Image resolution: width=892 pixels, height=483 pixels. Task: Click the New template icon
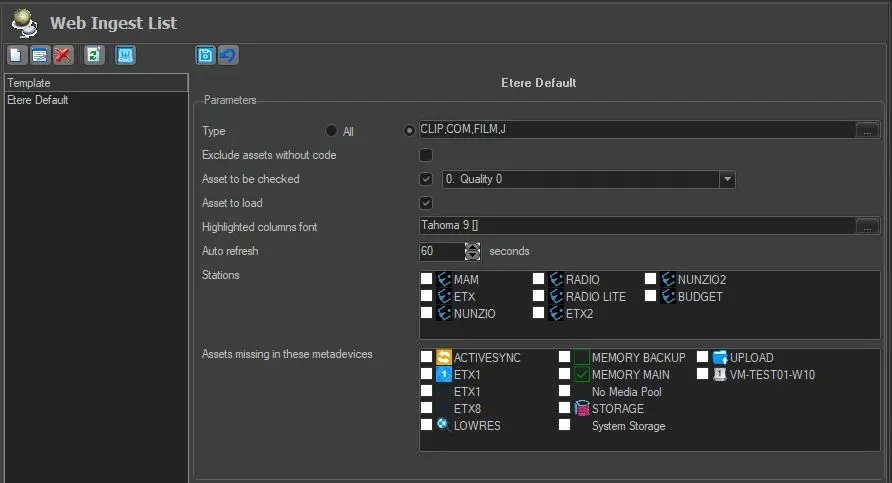17,56
